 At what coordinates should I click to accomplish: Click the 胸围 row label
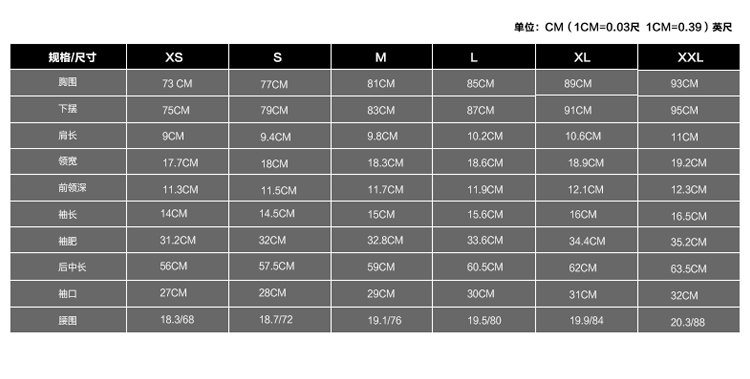[x=68, y=82]
